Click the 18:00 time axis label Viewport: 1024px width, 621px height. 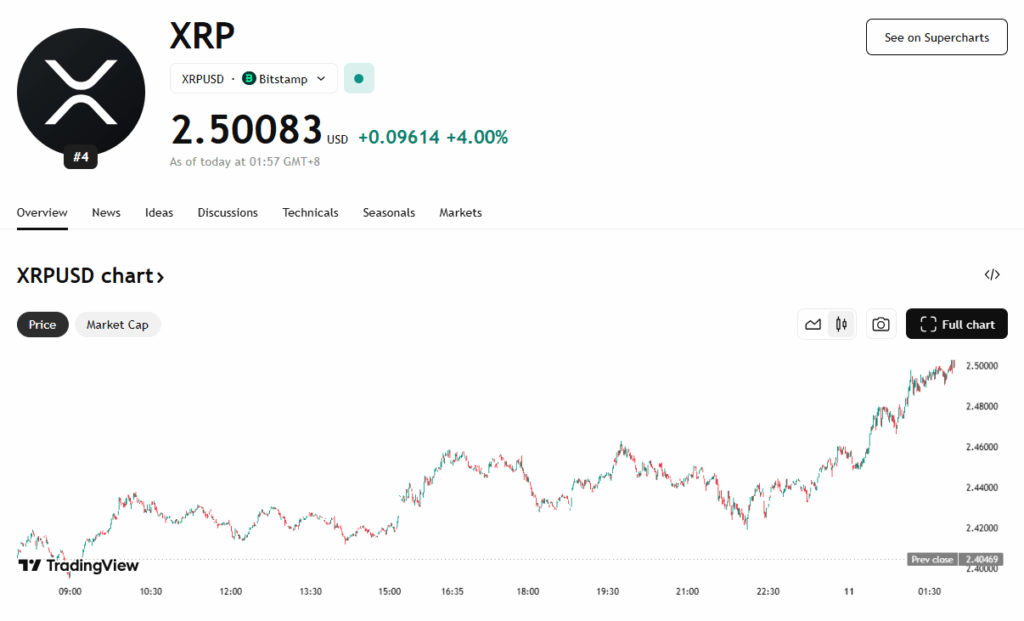coord(528,592)
